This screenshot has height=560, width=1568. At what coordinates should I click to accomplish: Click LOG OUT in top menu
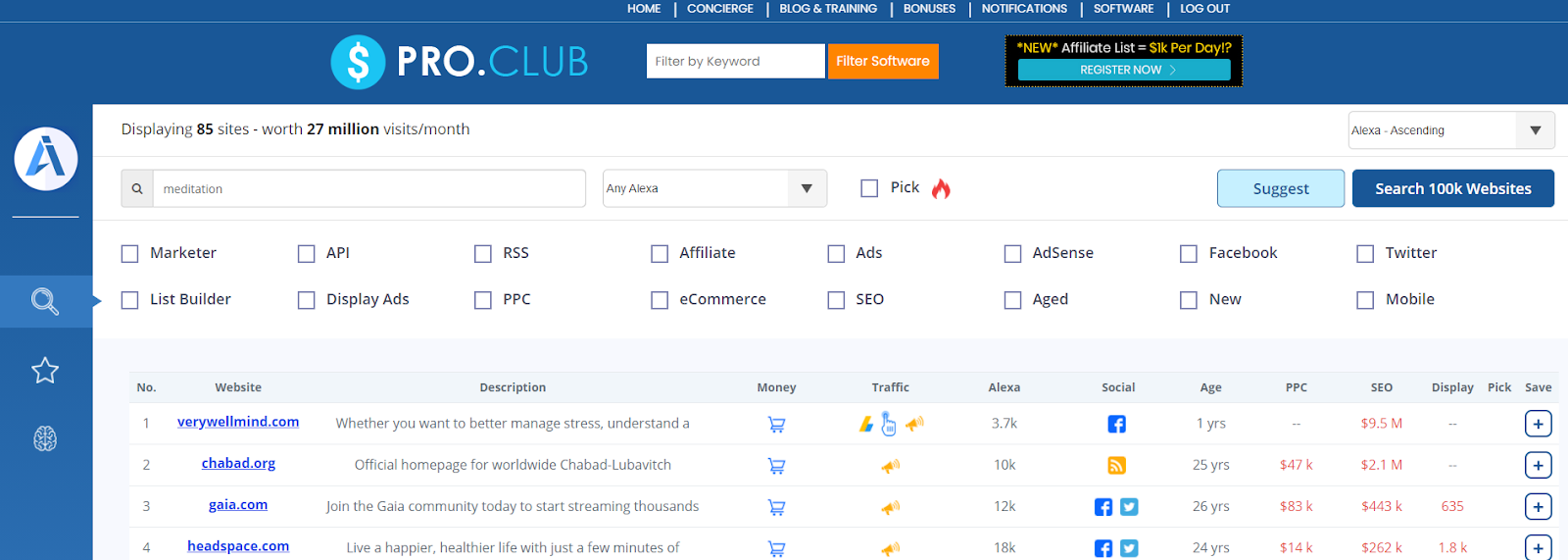(1204, 9)
